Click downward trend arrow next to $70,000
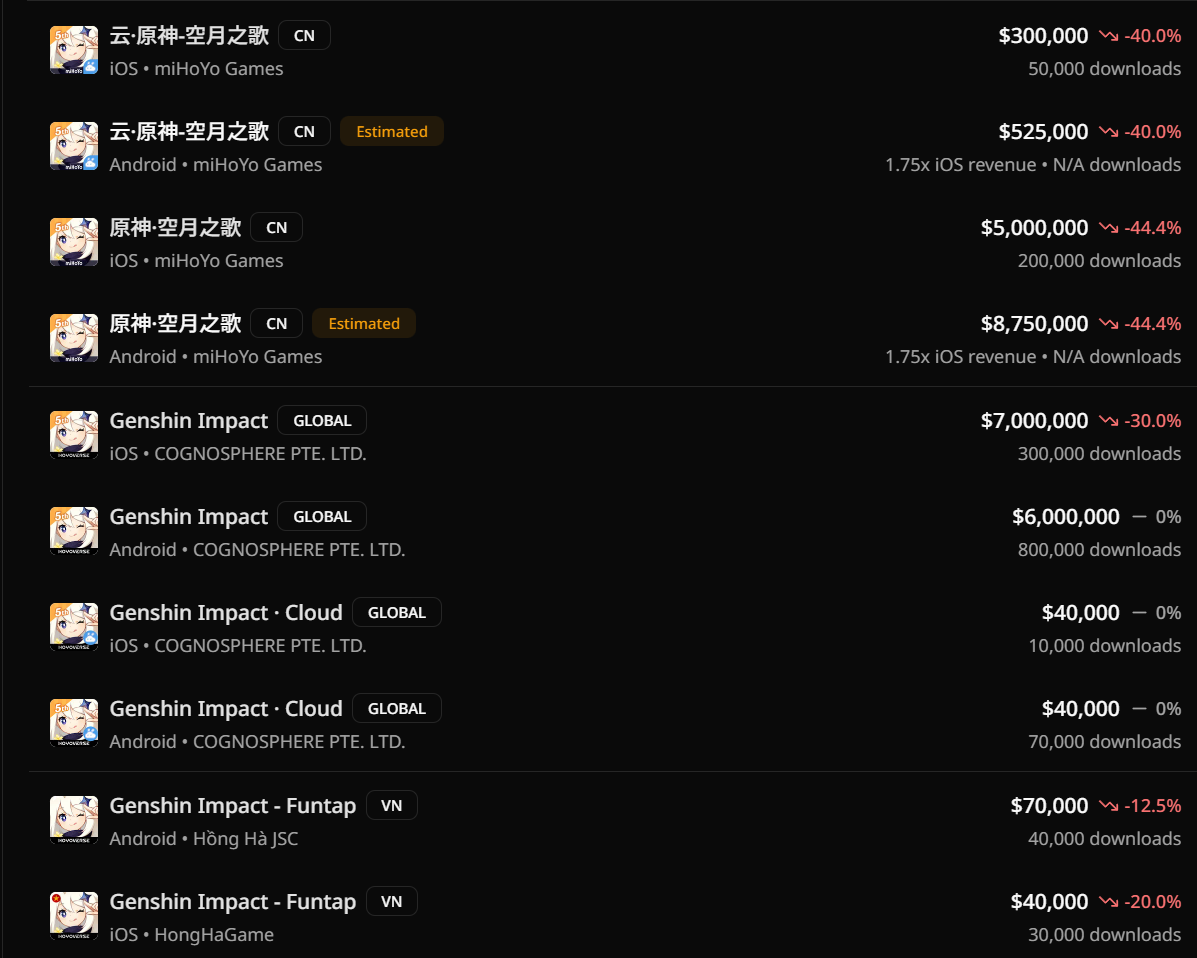The height and width of the screenshot is (958, 1197). pyautogui.click(x=1108, y=806)
